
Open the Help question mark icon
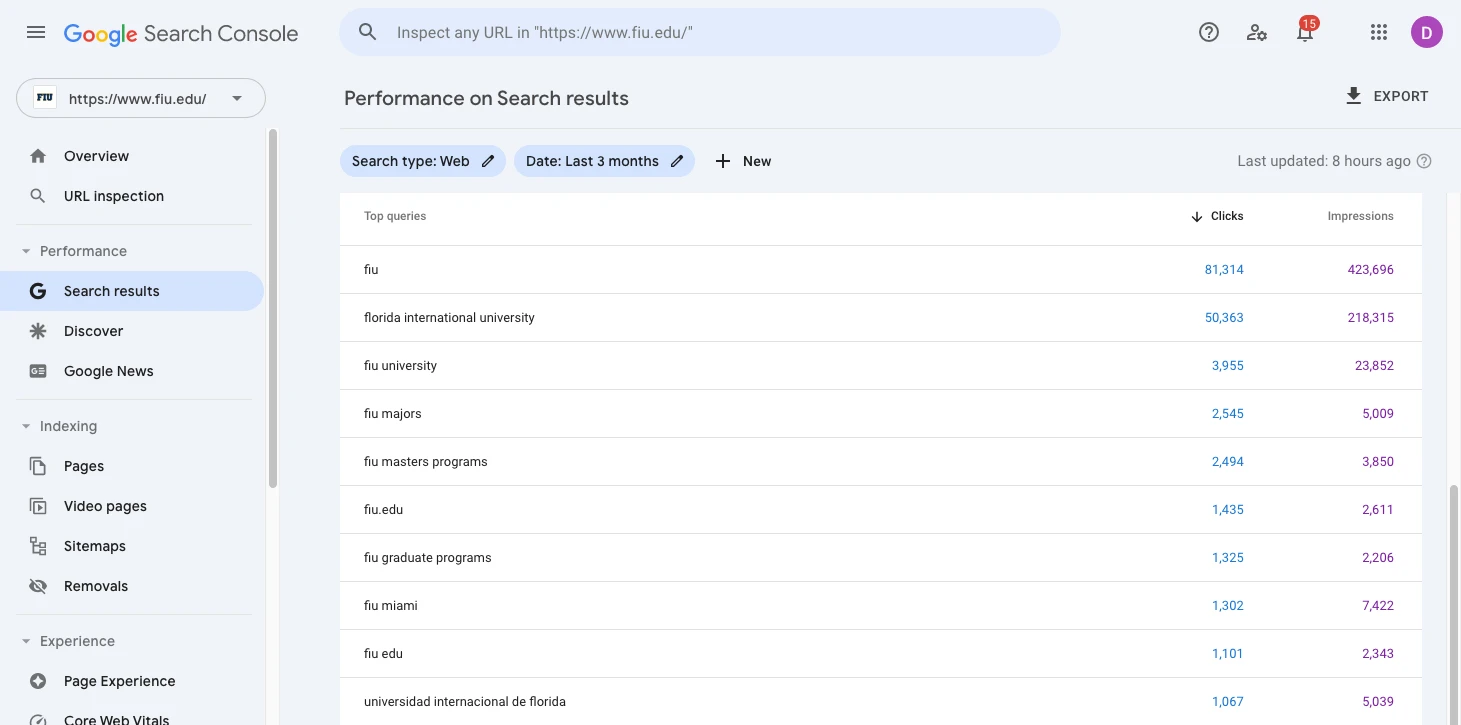(x=1209, y=32)
